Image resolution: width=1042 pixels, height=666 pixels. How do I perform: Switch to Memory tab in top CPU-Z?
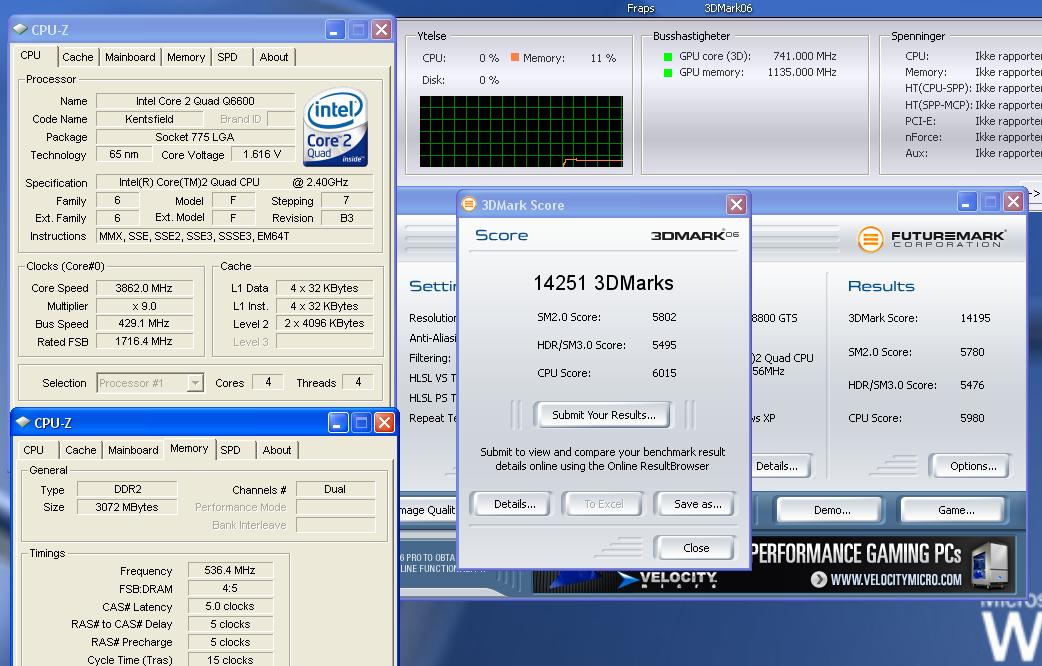coord(186,57)
